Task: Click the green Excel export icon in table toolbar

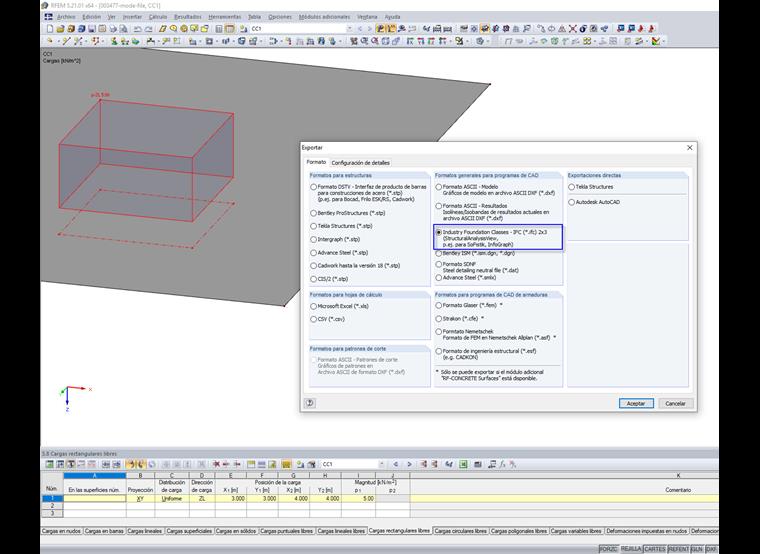Action: tap(463, 464)
